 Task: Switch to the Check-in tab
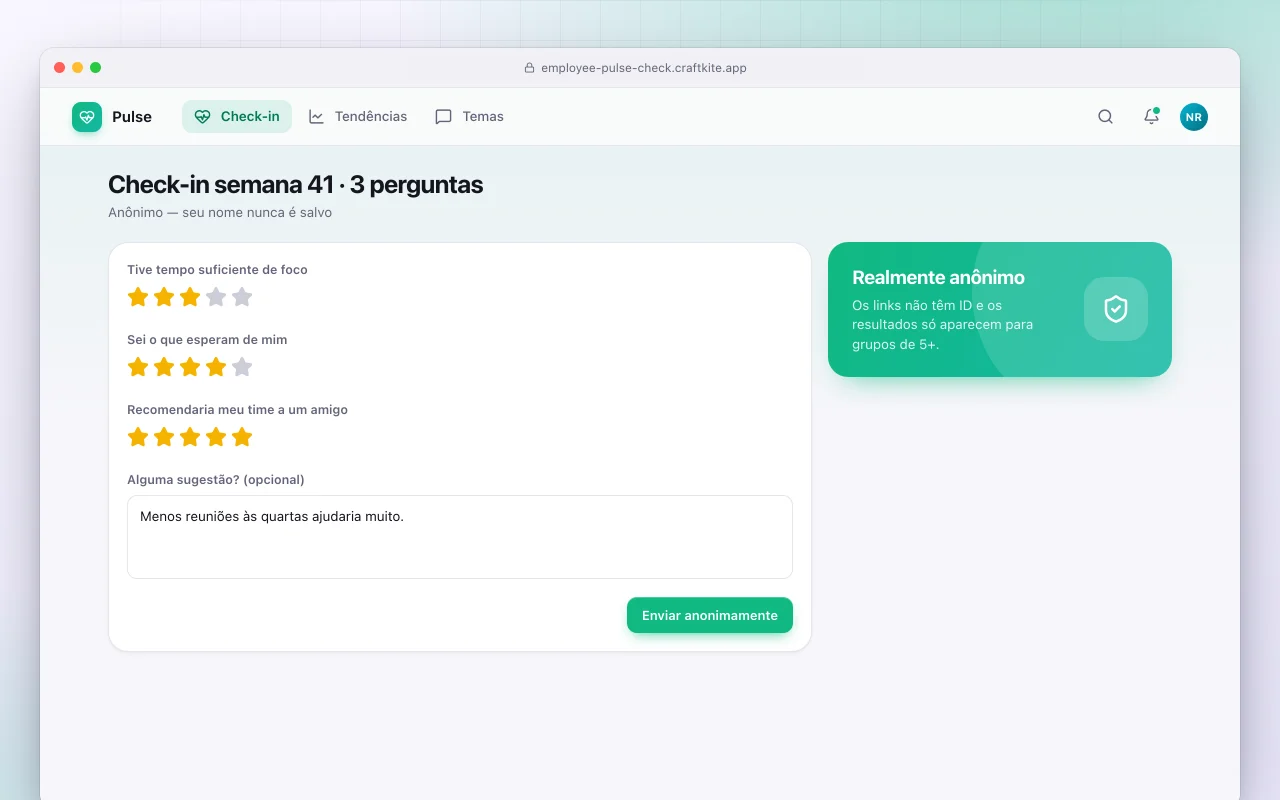point(237,116)
